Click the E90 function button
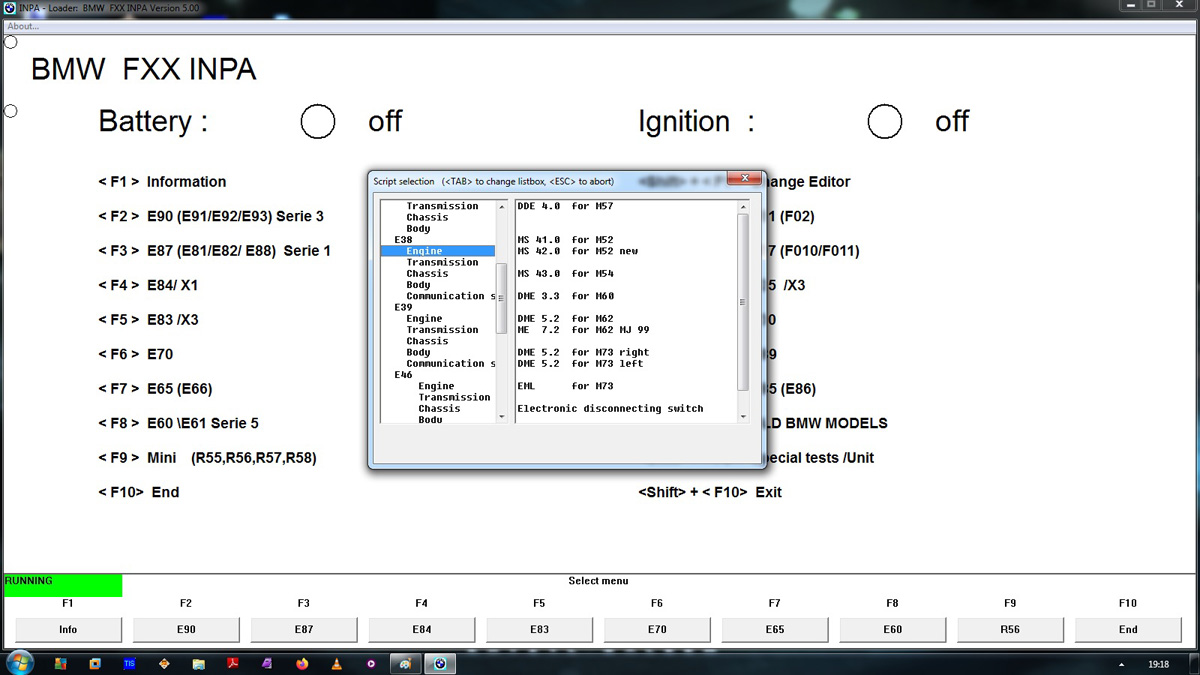This screenshot has height=675, width=1200. click(186, 629)
